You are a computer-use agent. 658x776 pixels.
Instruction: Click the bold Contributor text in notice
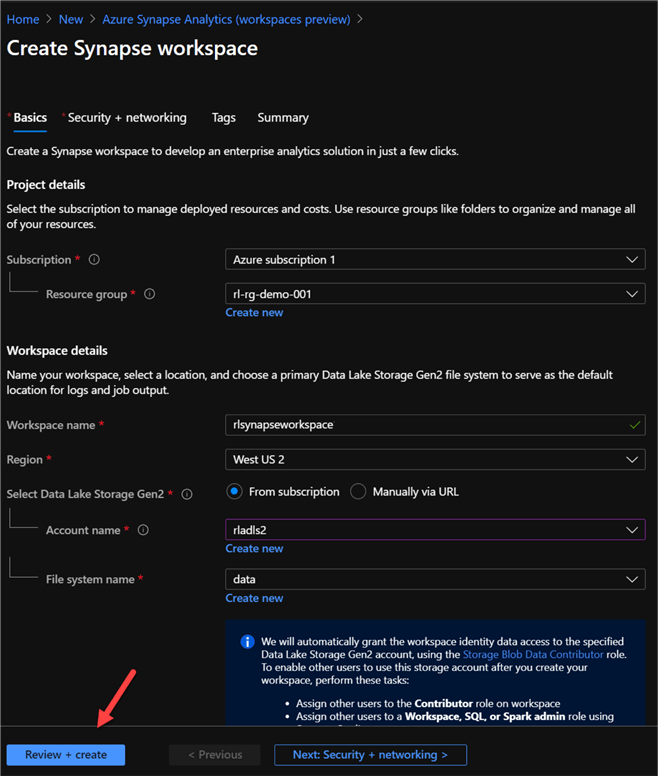[x=443, y=703]
